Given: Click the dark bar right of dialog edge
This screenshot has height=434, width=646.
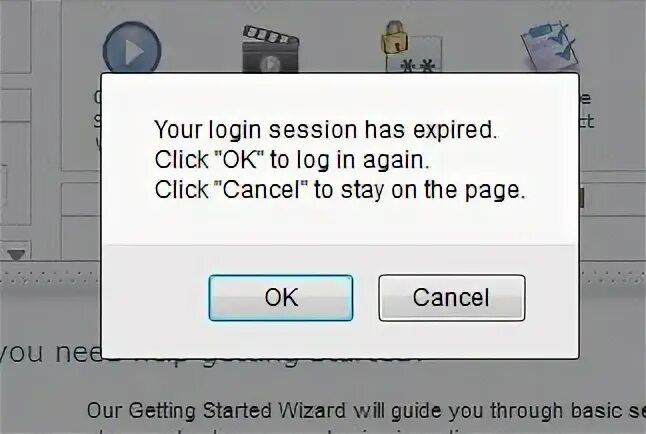Looking at the screenshot, I should (582, 198).
